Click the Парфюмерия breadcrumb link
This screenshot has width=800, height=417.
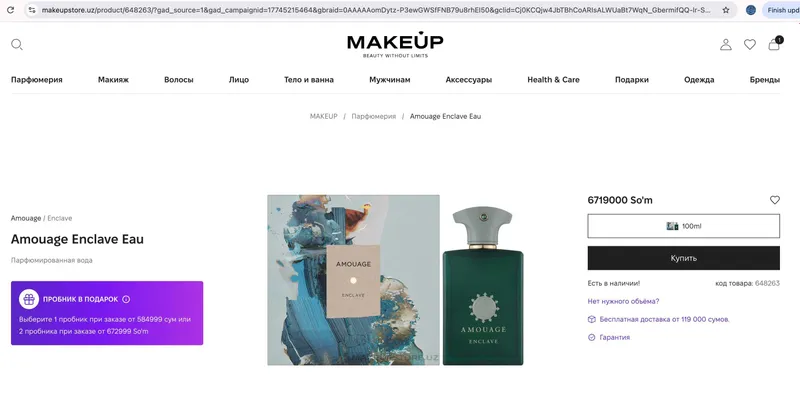373,116
